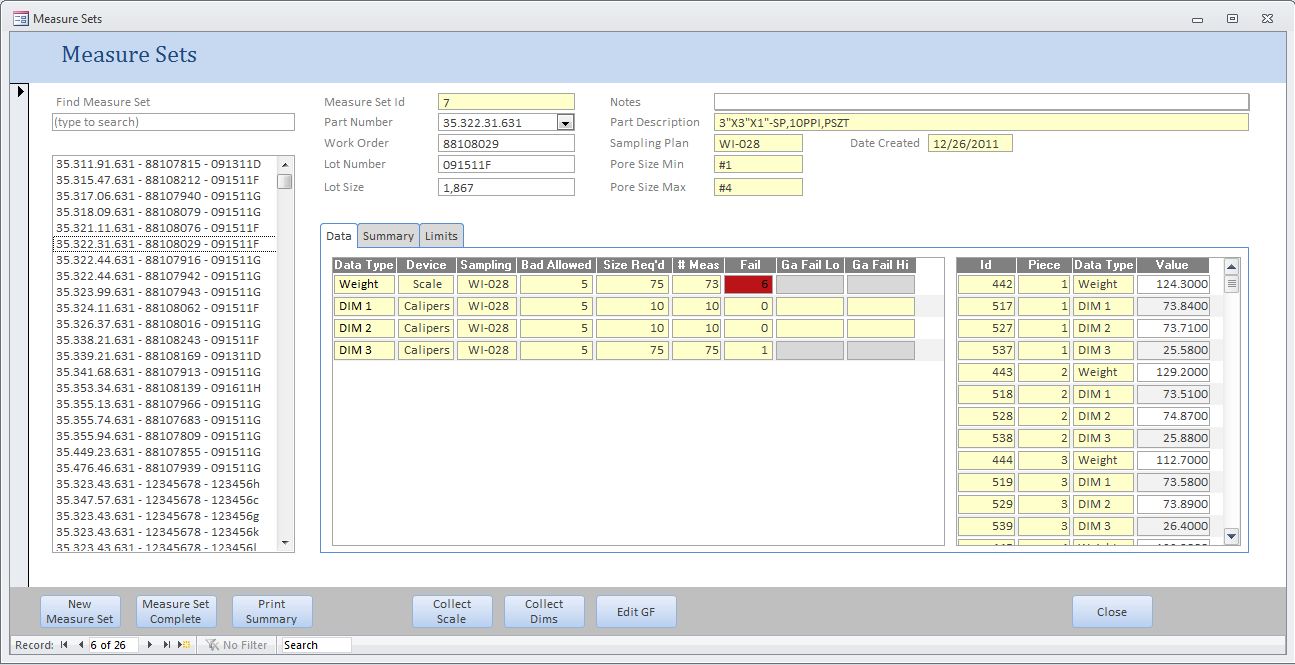Click the record navigation Search box
1295x665 pixels.
pos(316,645)
